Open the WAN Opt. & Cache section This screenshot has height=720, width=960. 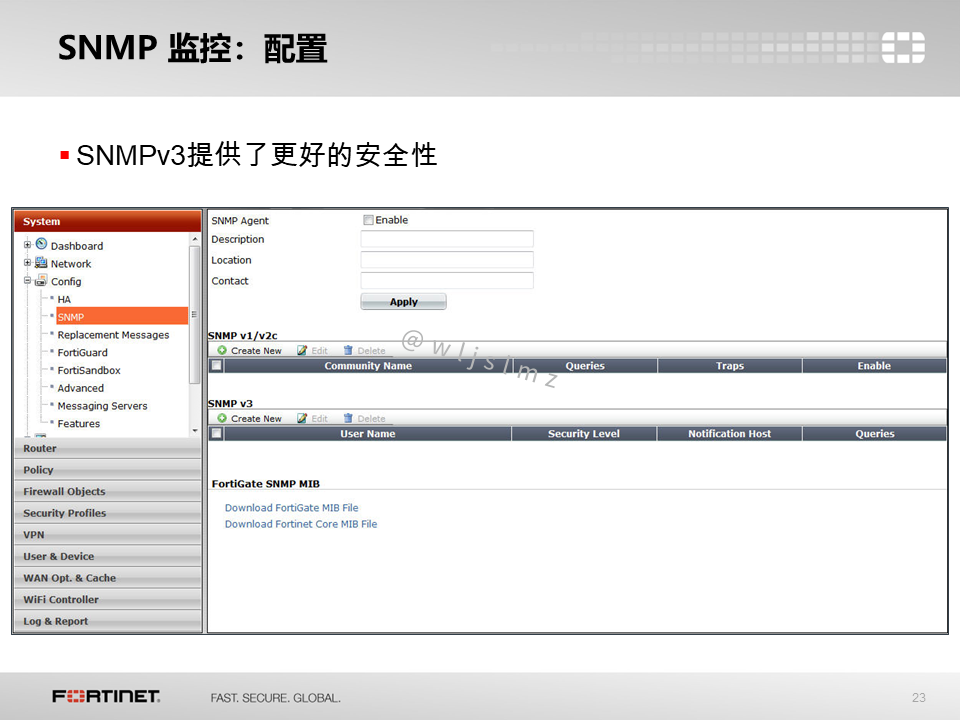[108, 578]
